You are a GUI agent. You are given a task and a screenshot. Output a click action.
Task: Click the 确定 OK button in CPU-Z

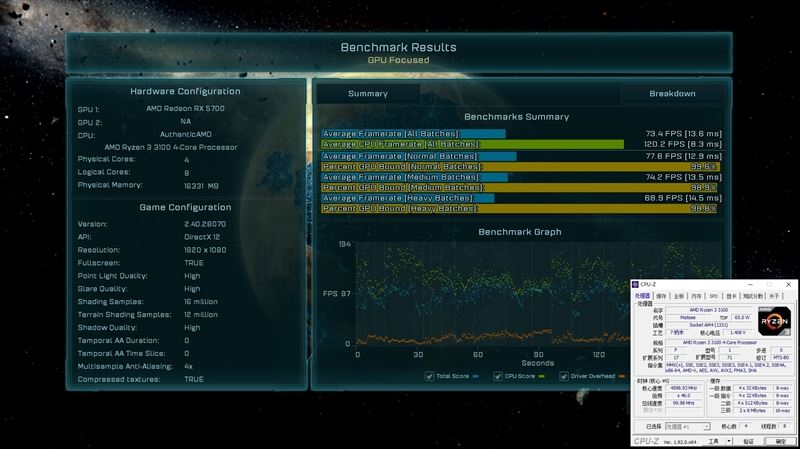[x=780, y=440]
